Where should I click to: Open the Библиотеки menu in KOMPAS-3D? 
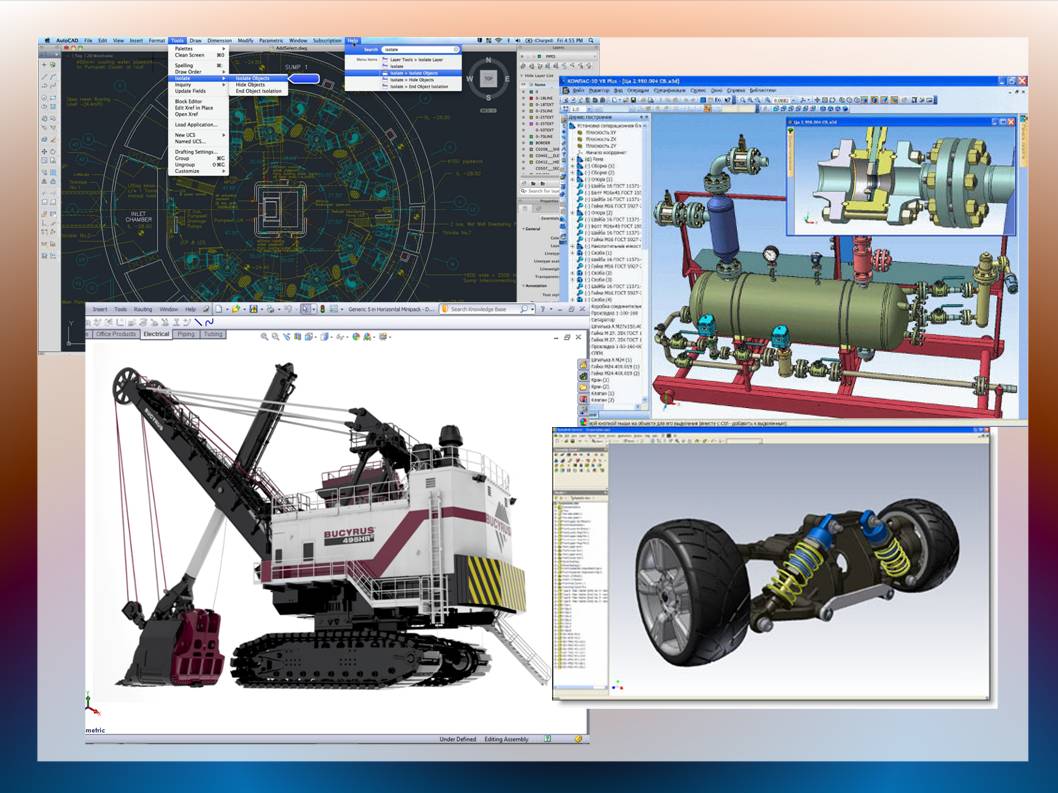click(x=762, y=90)
